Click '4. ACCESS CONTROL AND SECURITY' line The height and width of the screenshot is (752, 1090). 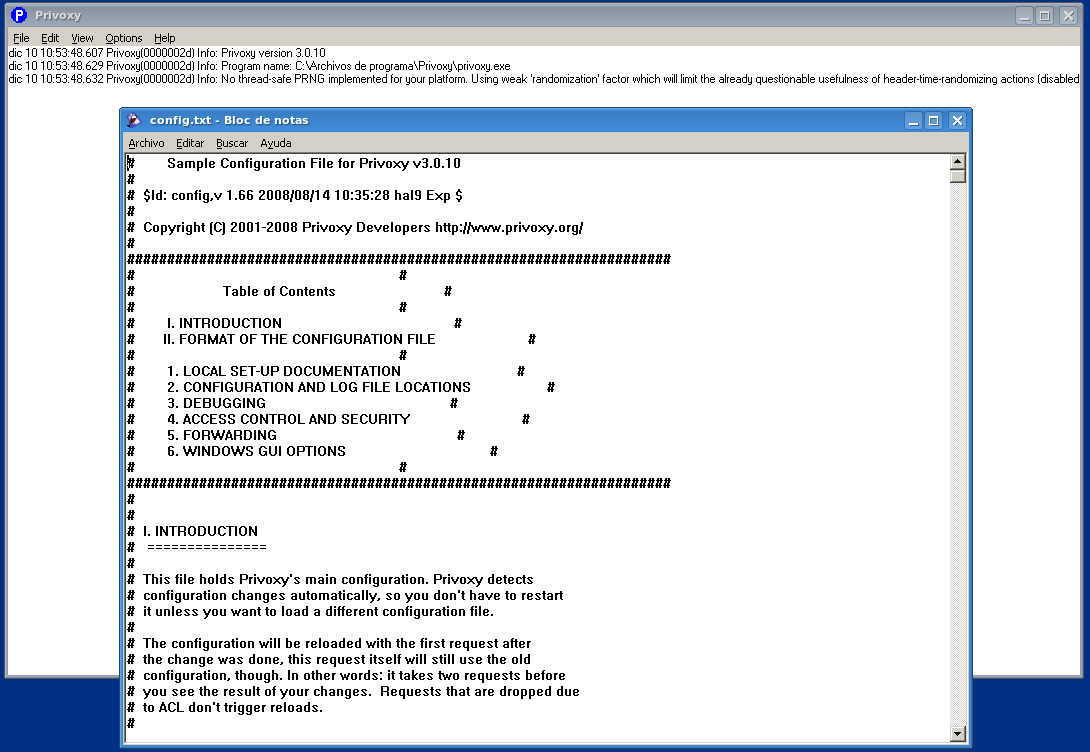288,419
